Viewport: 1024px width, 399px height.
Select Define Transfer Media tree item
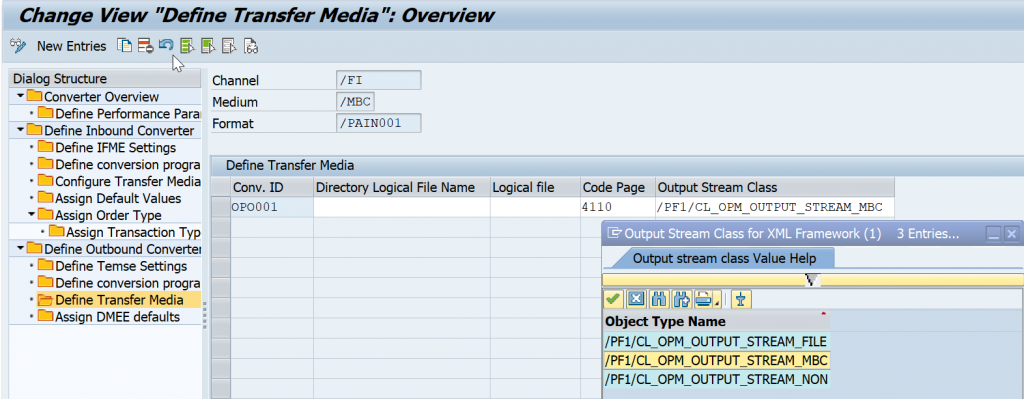coord(120,300)
